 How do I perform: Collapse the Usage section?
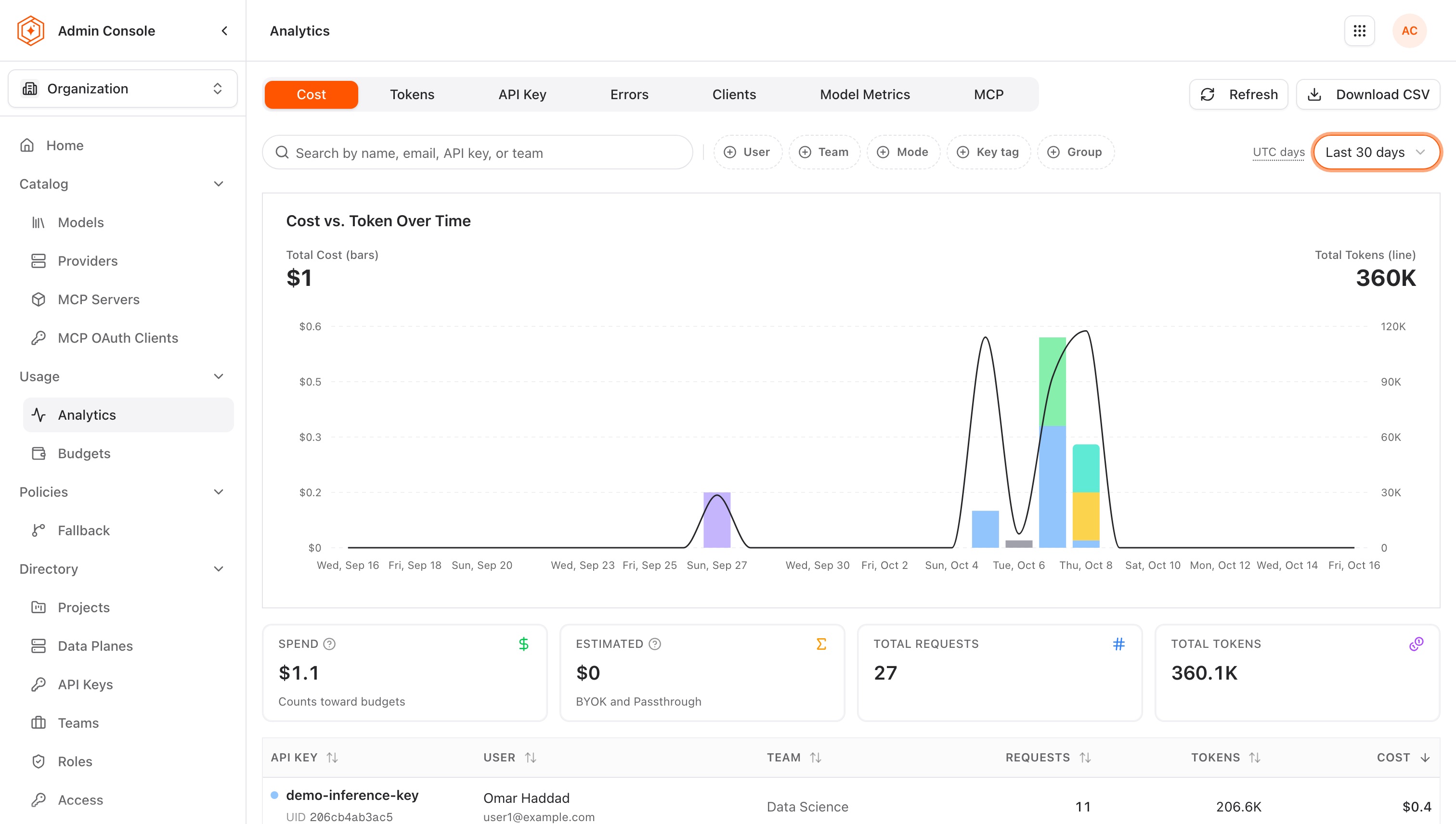(219, 376)
